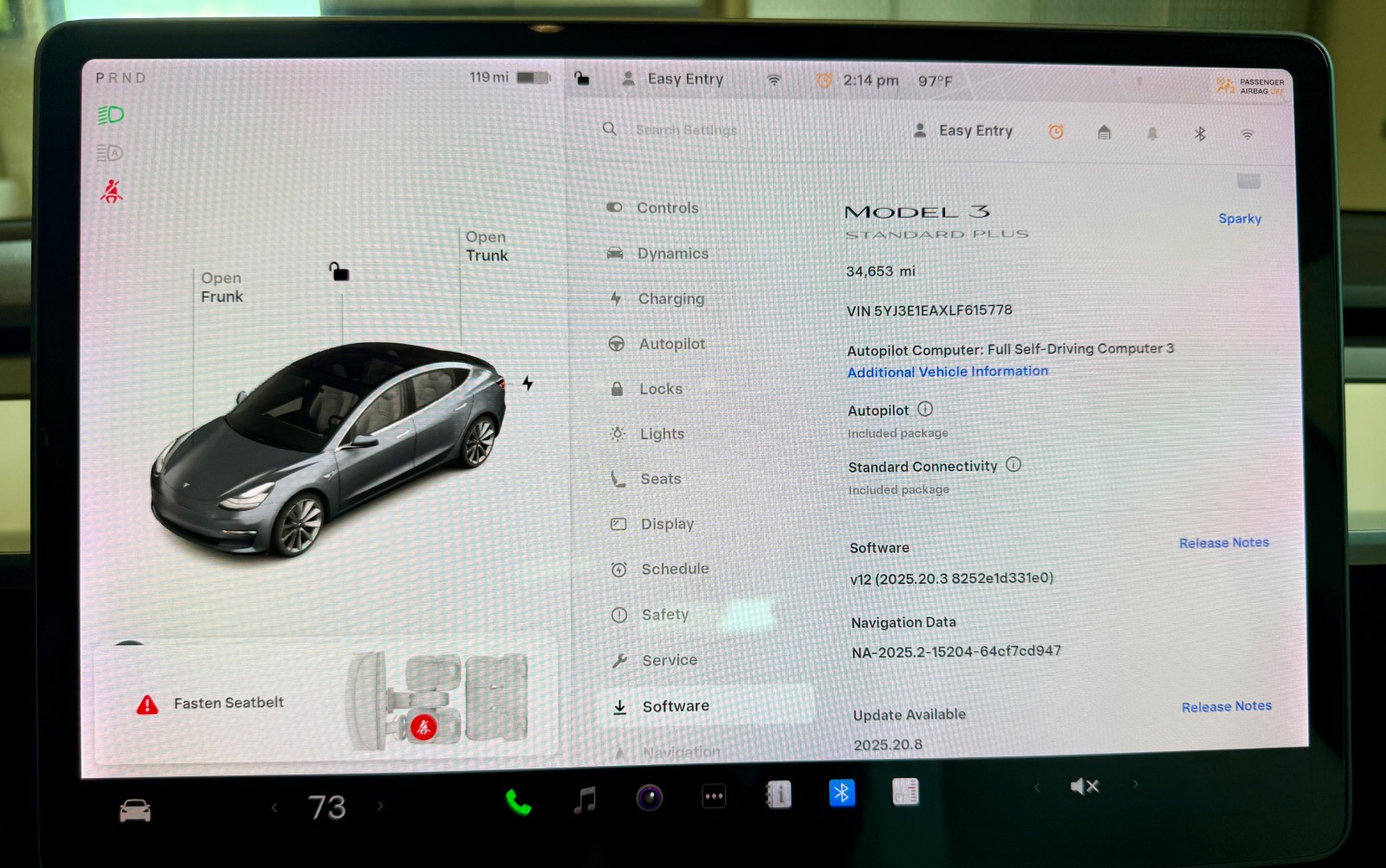
Task: Tap the auto high beam indicator
Action: tap(110, 153)
